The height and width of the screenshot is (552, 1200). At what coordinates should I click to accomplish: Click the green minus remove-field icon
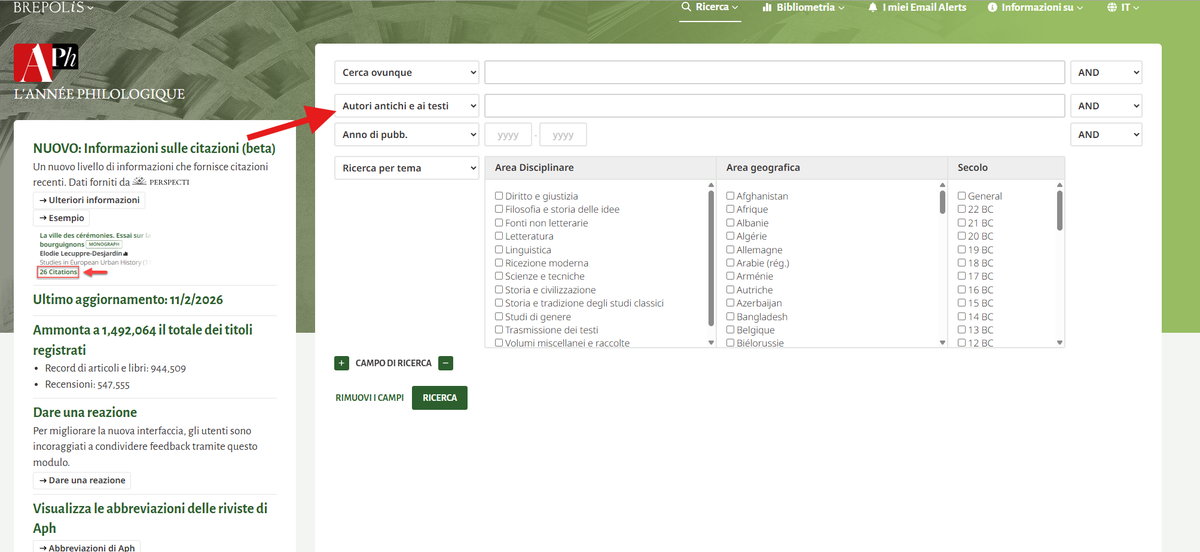click(x=446, y=363)
